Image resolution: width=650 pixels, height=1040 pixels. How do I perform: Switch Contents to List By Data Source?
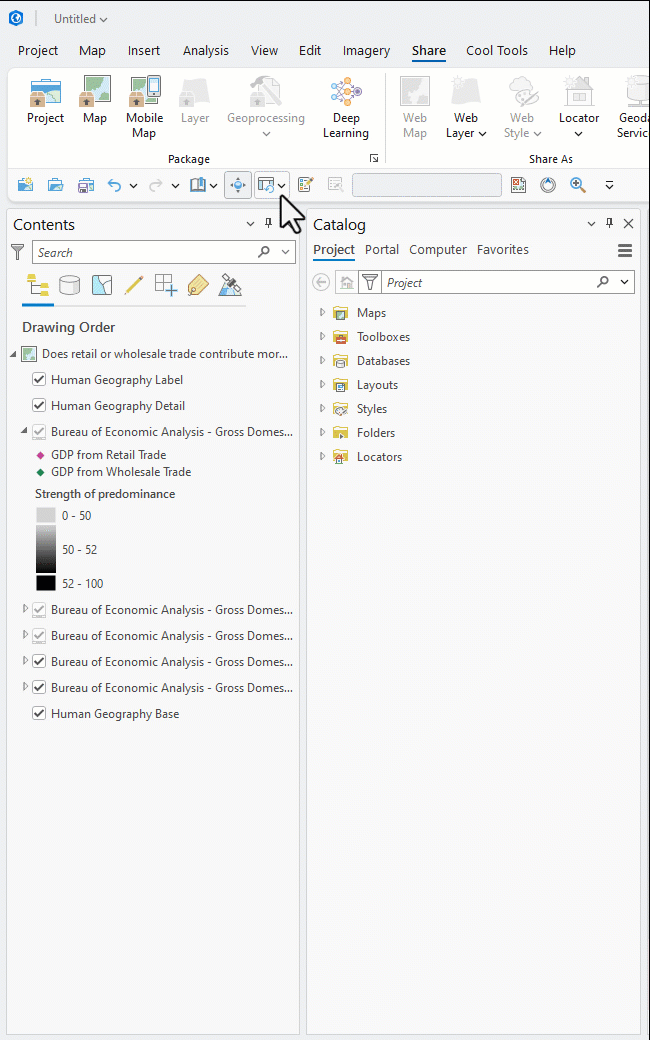(69, 285)
